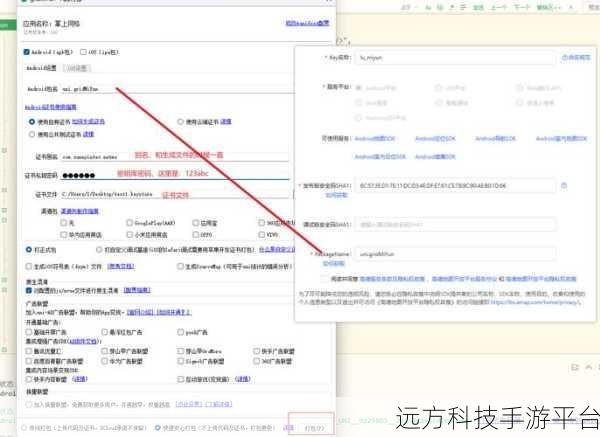Select the 使用自有证书 radio button

click(32, 122)
